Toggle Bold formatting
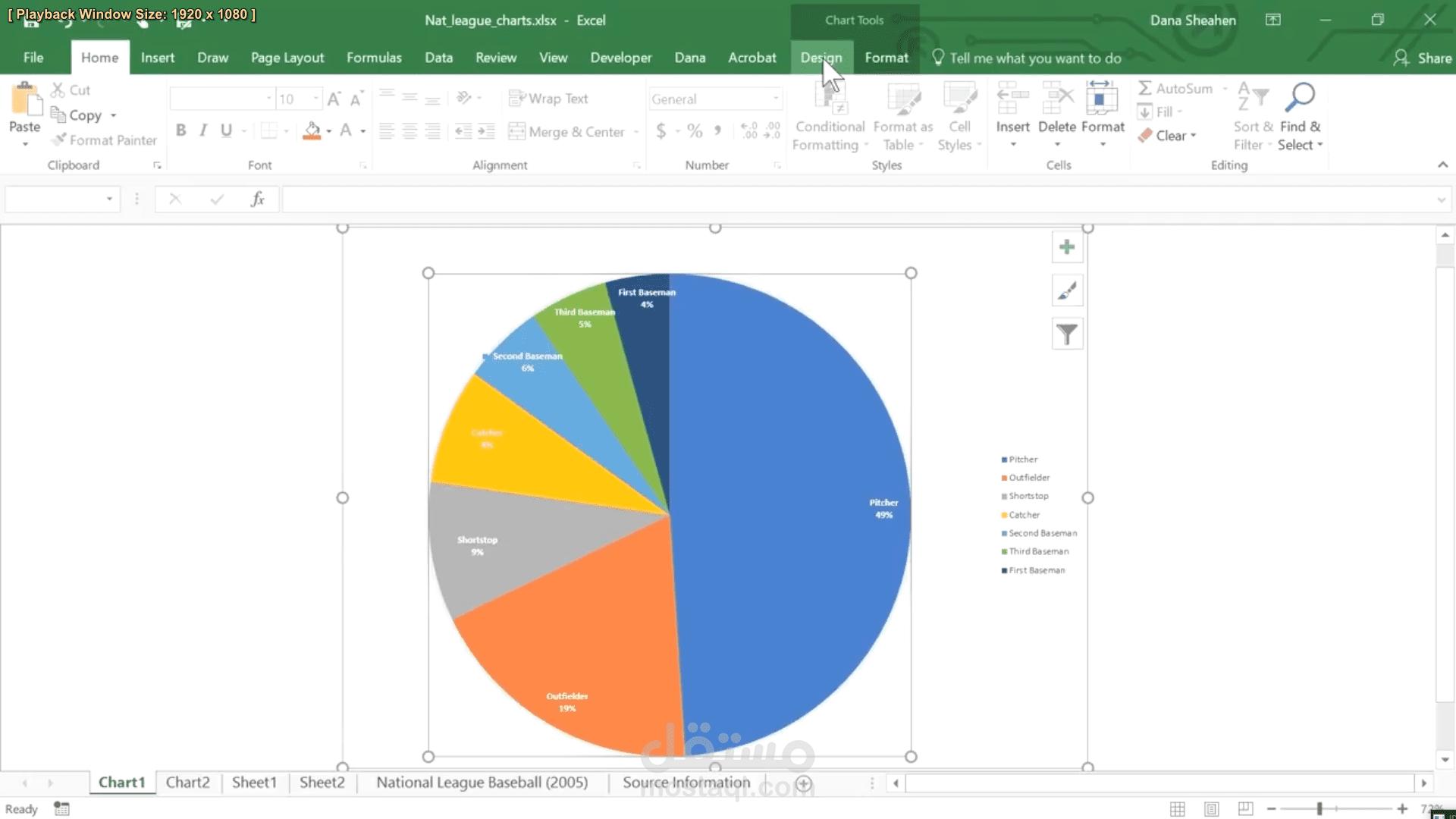 coord(180,130)
